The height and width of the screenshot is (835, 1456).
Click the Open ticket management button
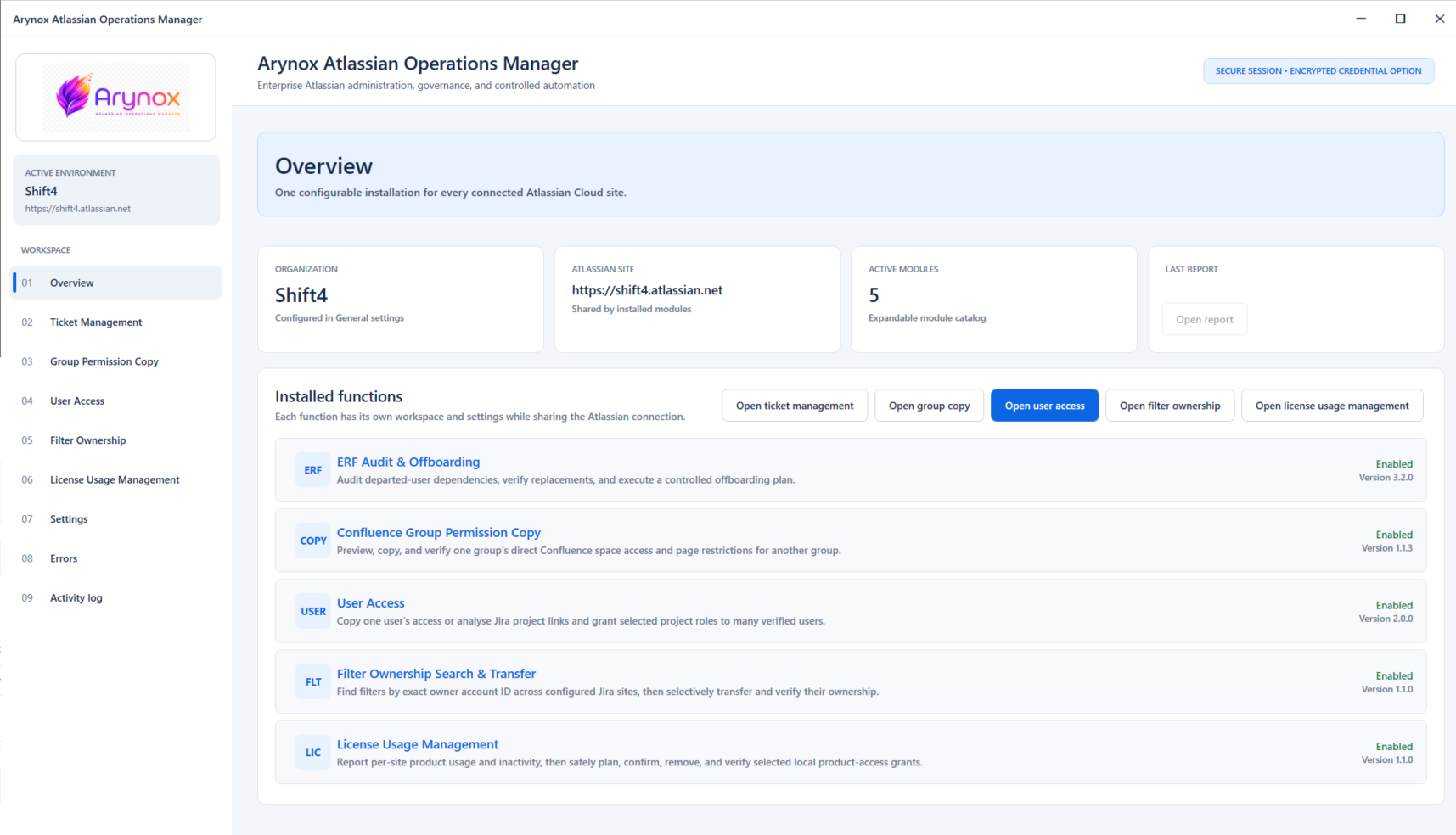[795, 406]
